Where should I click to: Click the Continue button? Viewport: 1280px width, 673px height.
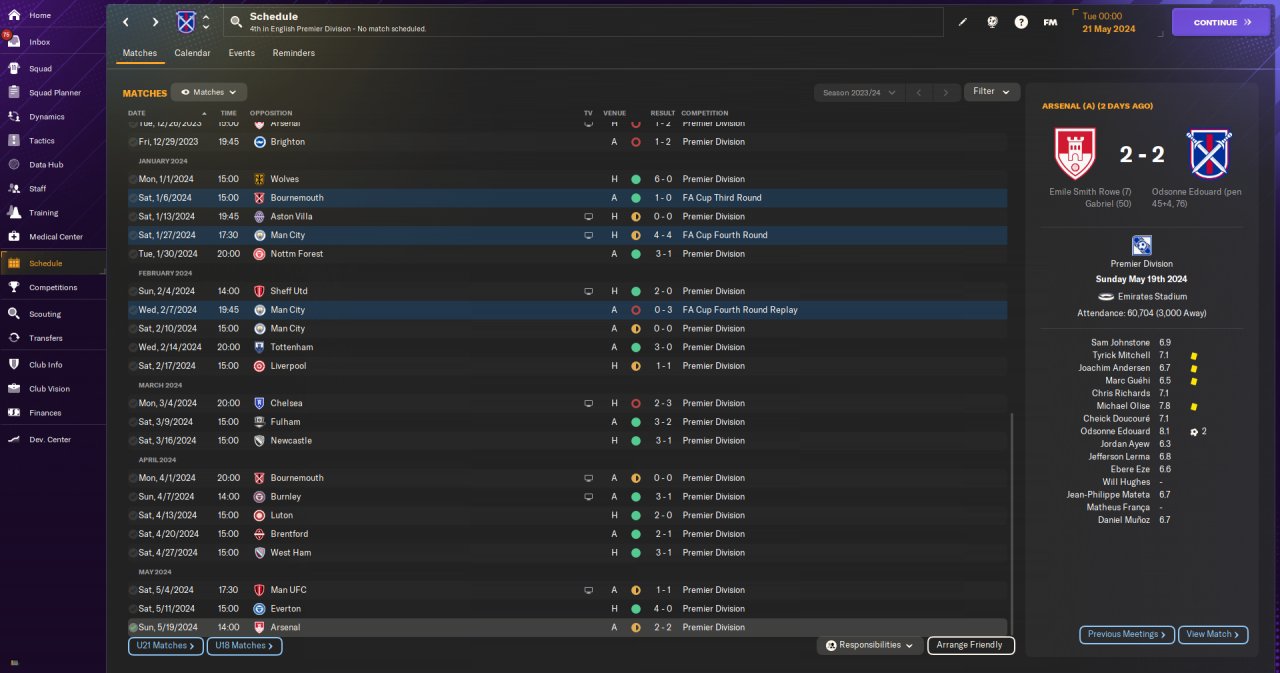[1221, 22]
